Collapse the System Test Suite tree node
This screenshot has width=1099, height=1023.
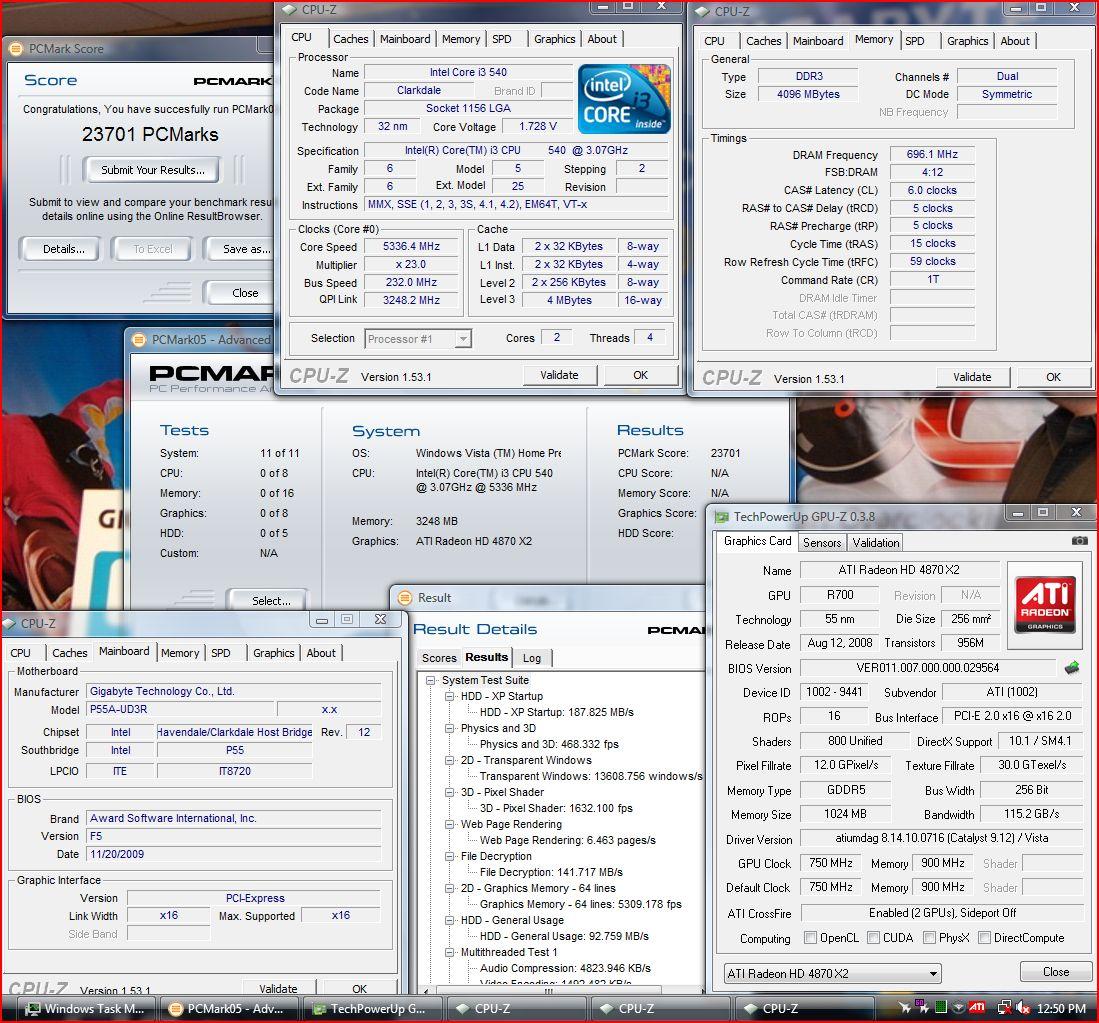tap(430, 680)
